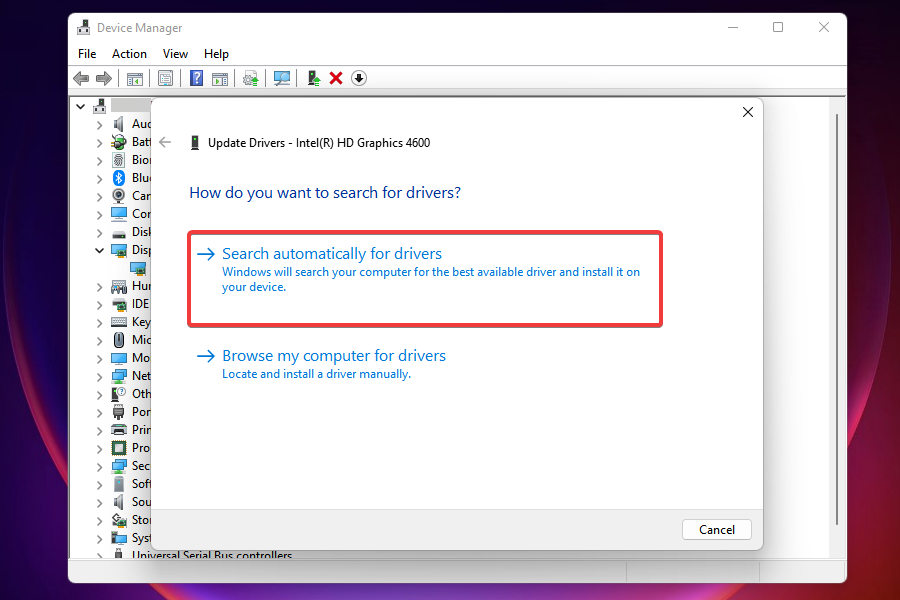
Task: Select the Network adapters icon
Action: pyautogui.click(x=119, y=376)
